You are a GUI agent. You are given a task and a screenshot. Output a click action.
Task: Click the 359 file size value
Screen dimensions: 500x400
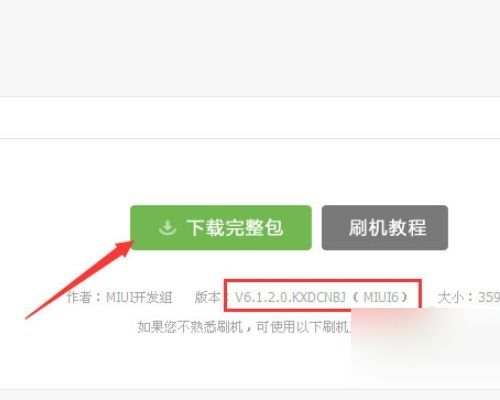(x=489, y=297)
